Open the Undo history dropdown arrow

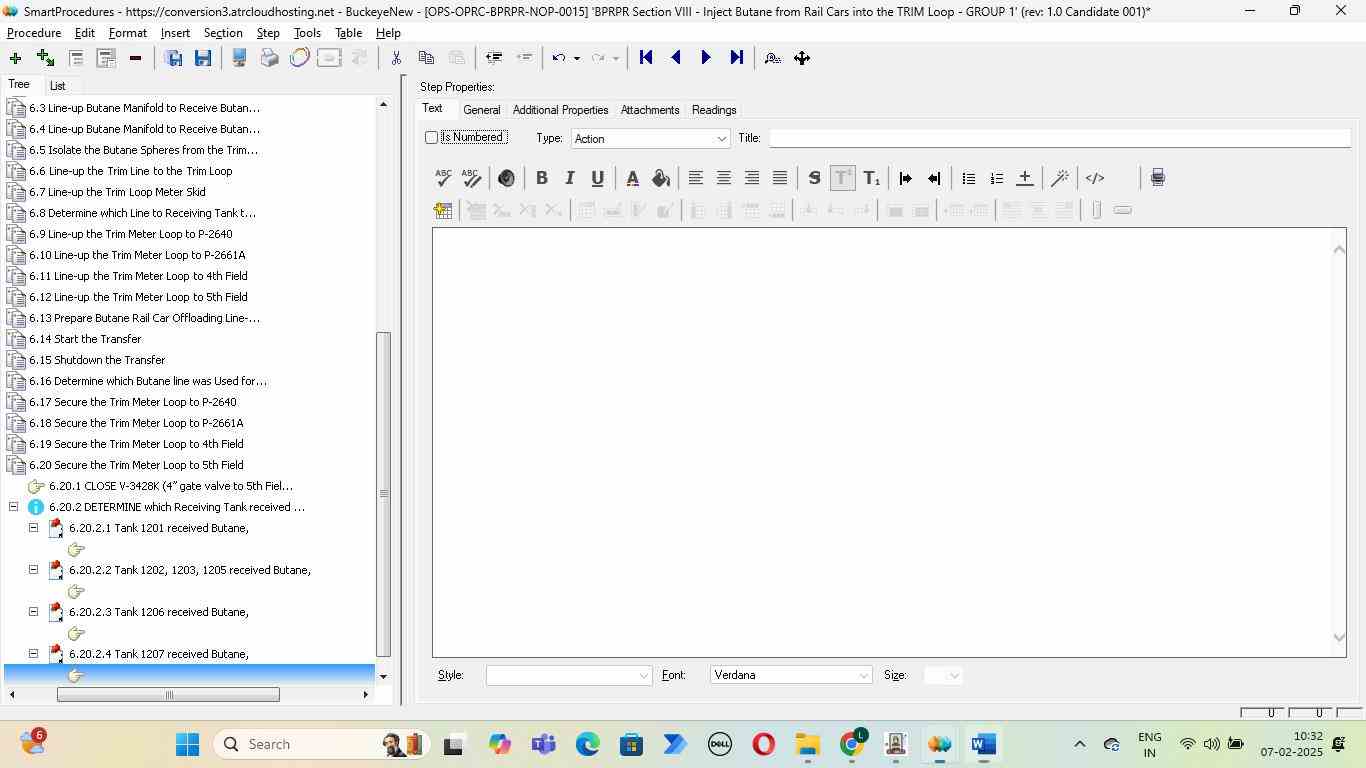577,58
